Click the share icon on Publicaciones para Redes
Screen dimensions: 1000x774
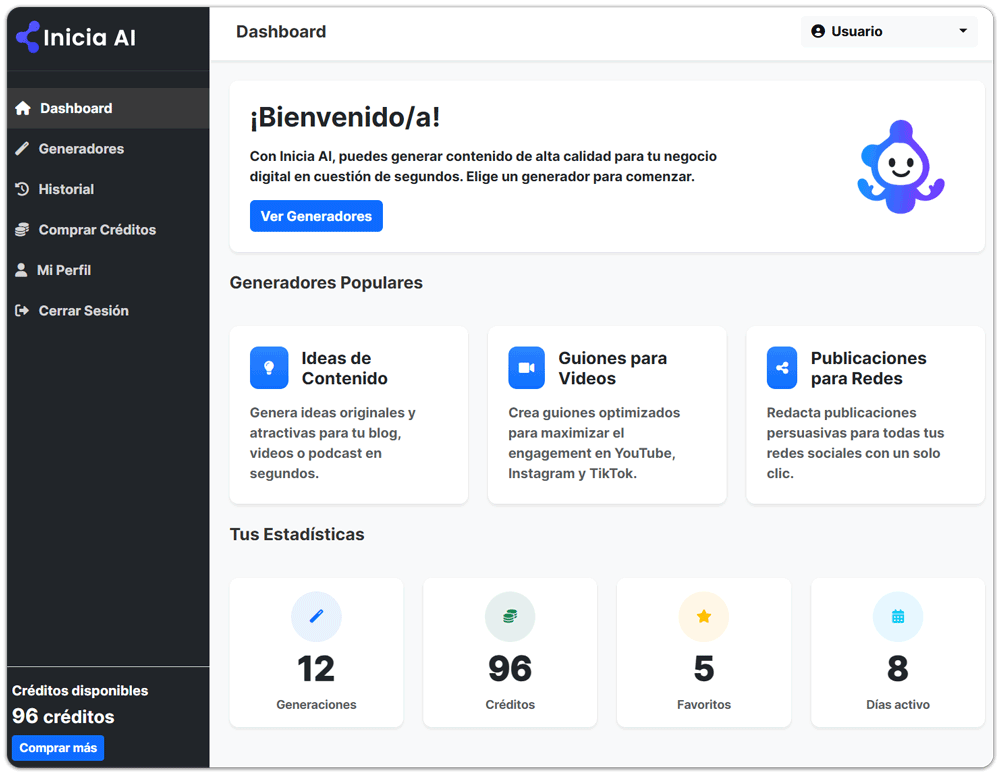click(782, 367)
